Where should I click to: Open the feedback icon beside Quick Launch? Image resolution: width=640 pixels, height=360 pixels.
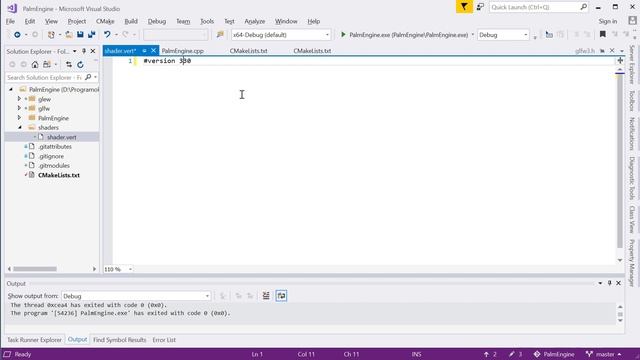click(x=480, y=7)
